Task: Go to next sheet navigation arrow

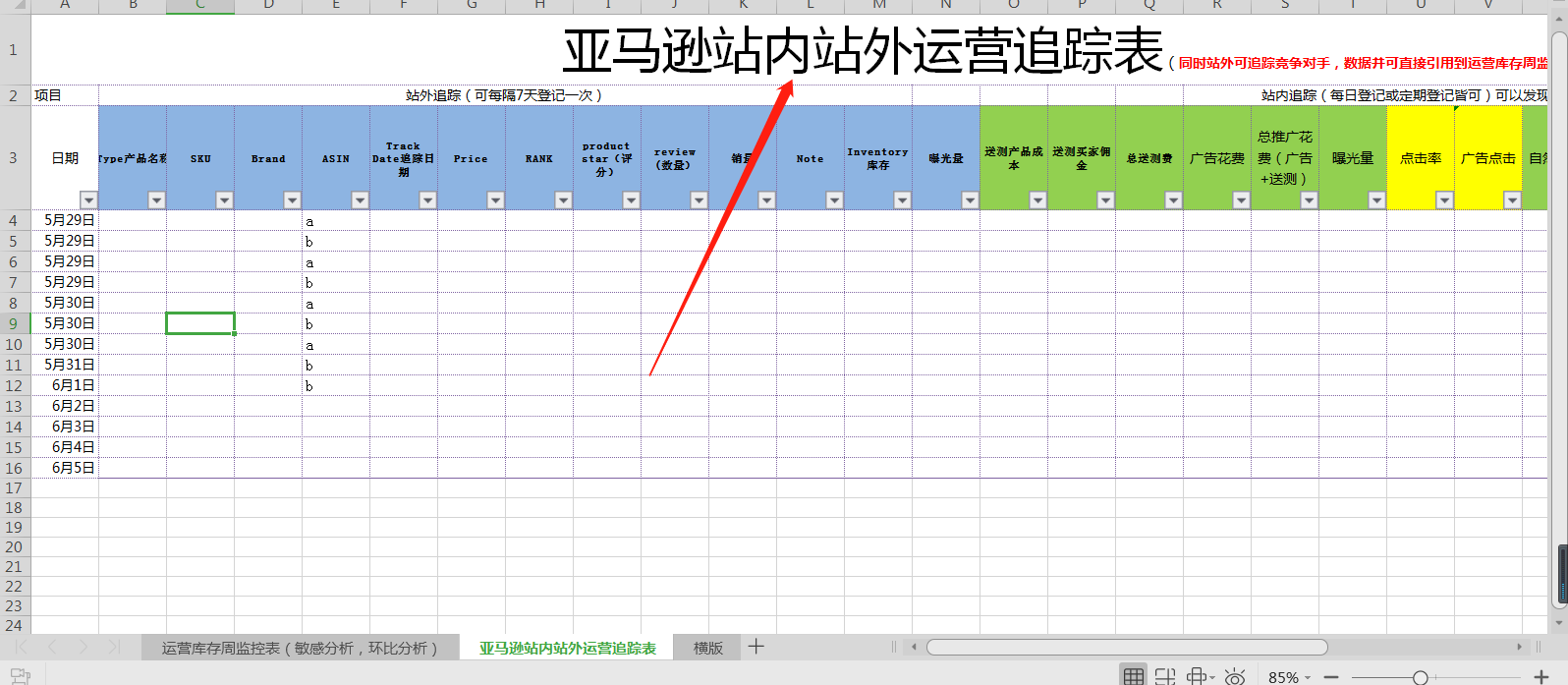Action: (84, 647)
